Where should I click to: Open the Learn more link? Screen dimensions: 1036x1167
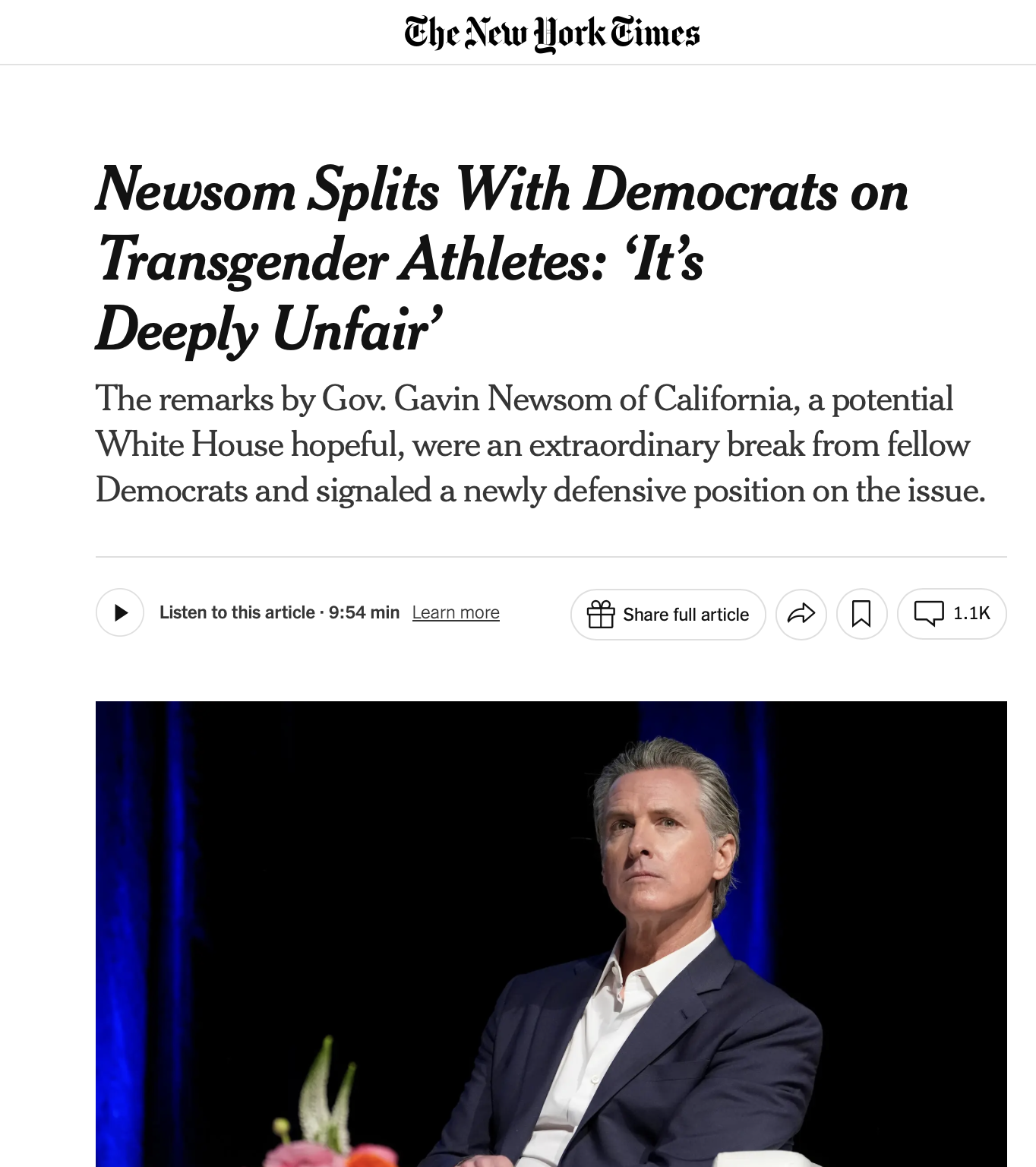point(456,612)
